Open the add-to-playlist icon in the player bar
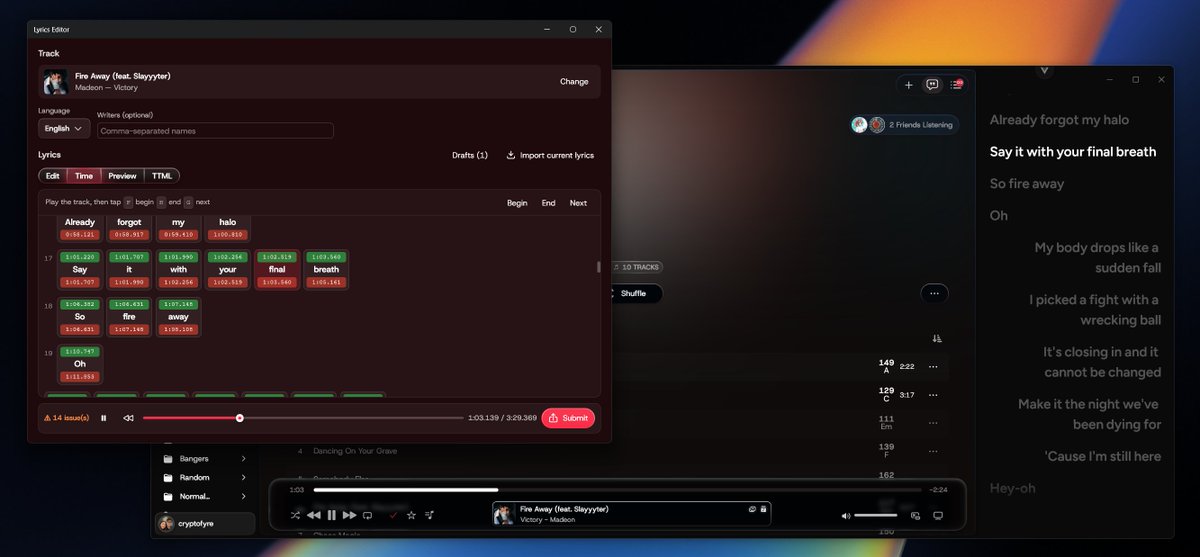This screenshot has height=557, width=1200. [x=429, y=515]
